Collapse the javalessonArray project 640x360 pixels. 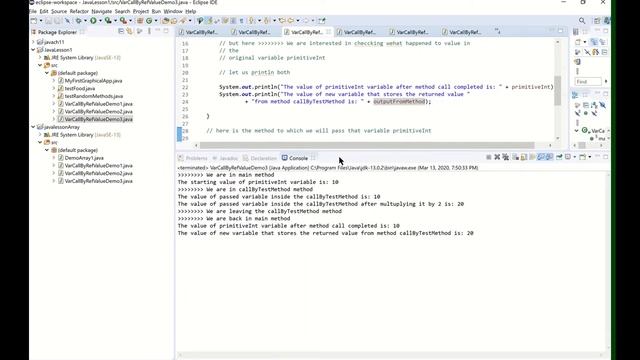33,127
